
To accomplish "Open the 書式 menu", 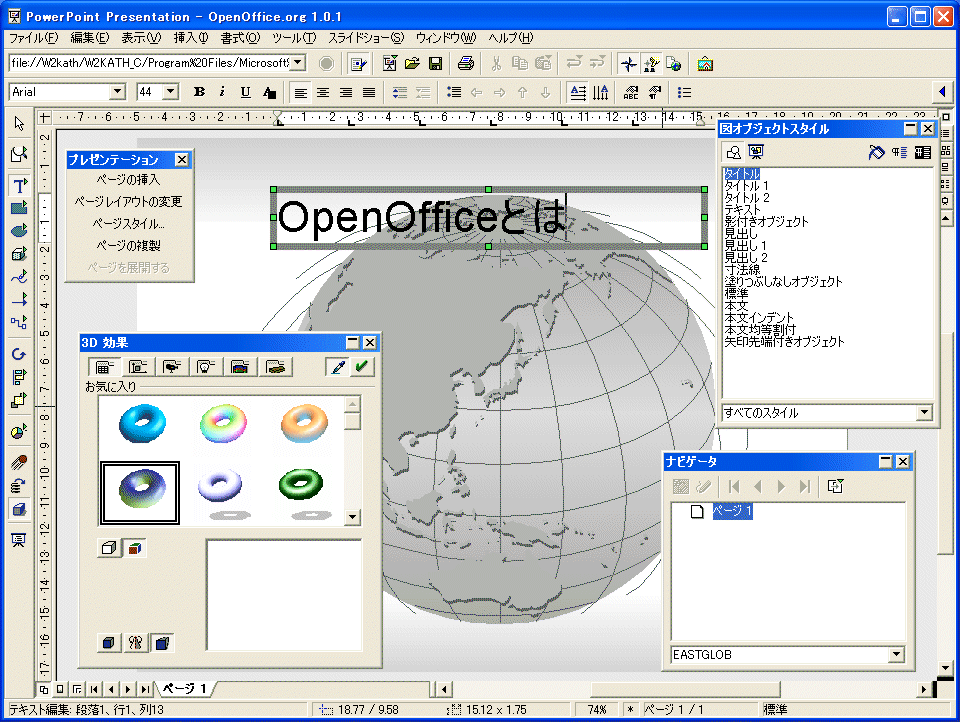I will point(240,38).
